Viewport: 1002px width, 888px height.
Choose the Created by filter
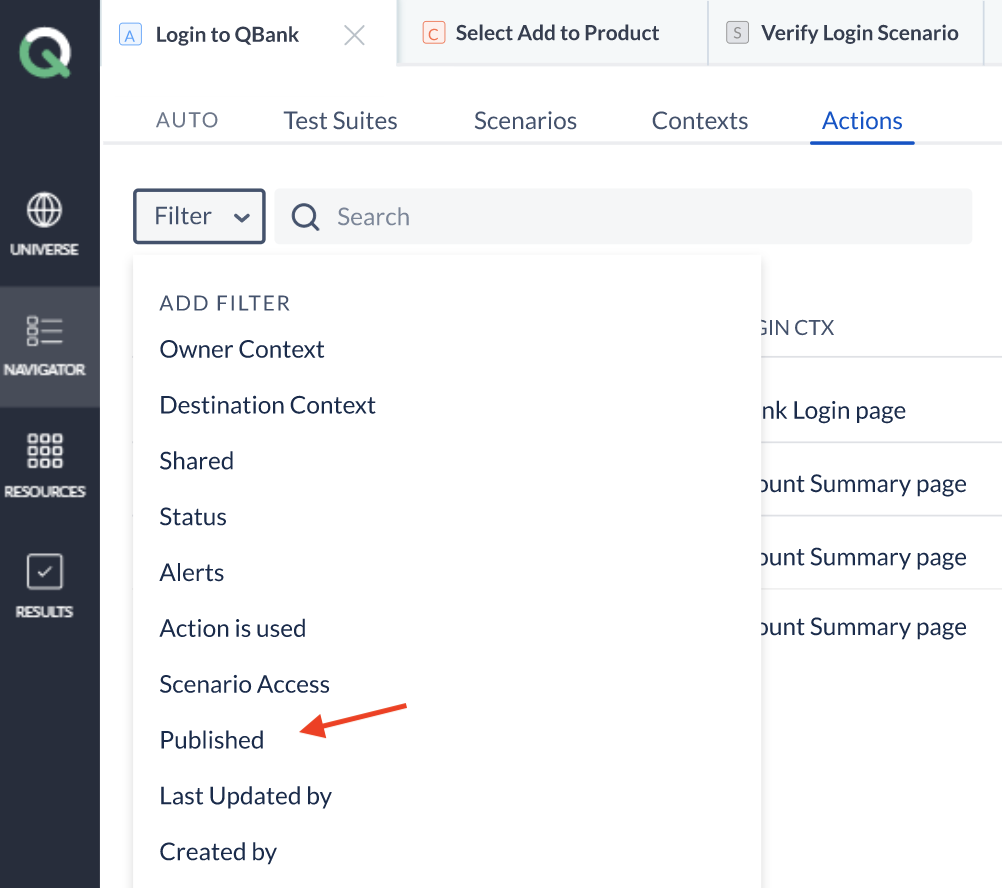tap(218, 852)
